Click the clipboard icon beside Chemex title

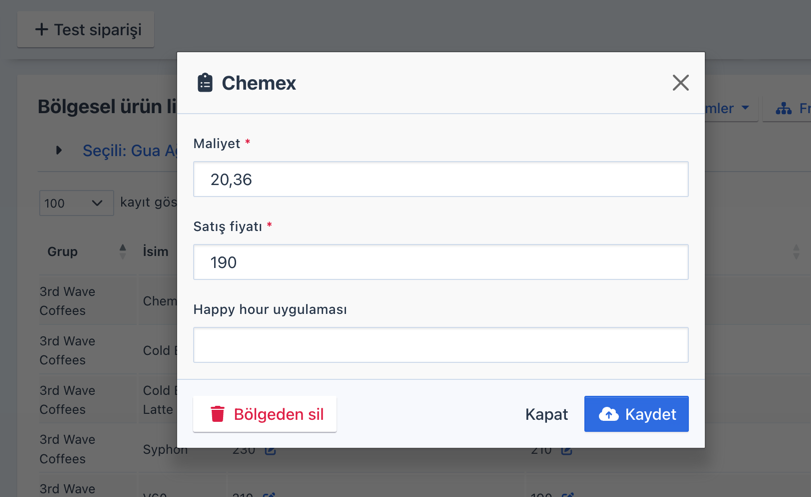coord(205,83)
